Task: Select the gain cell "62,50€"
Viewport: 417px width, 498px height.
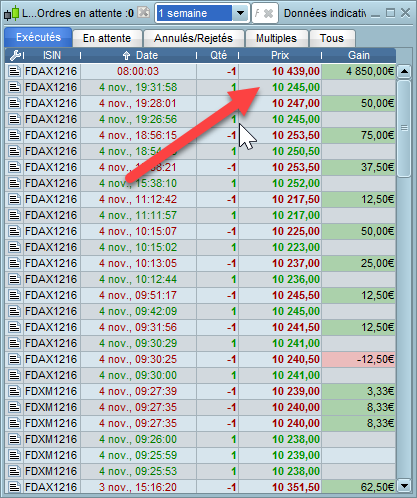Action: point(359,487)
